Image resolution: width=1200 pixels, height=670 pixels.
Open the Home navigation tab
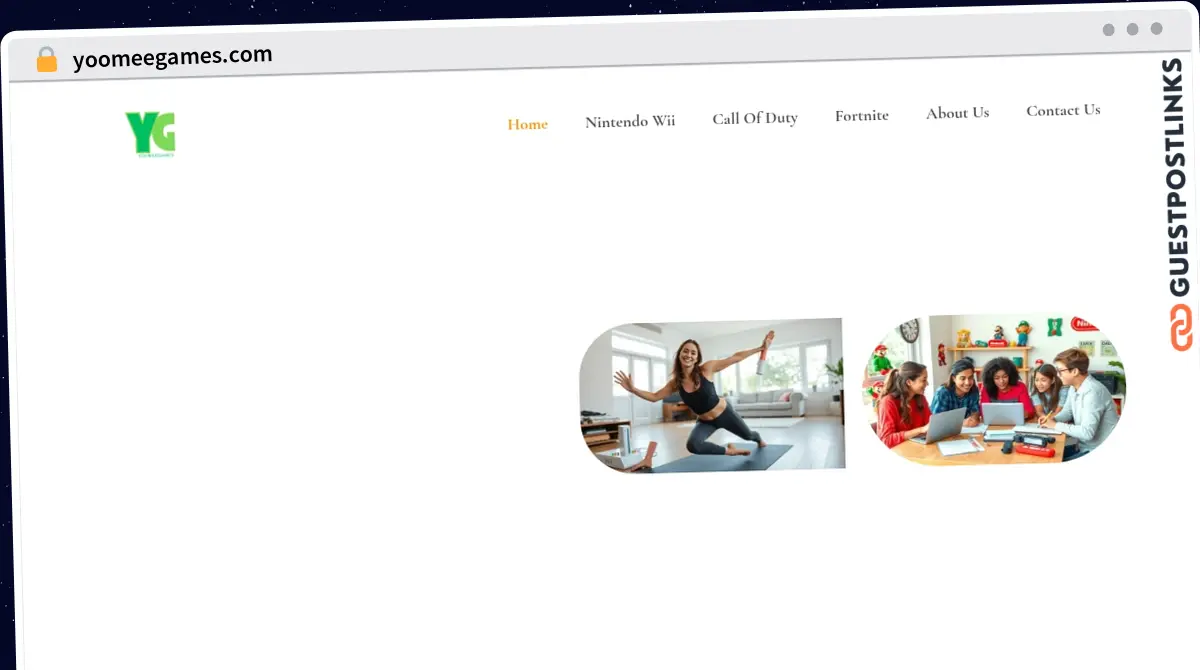tap(527, 125)
